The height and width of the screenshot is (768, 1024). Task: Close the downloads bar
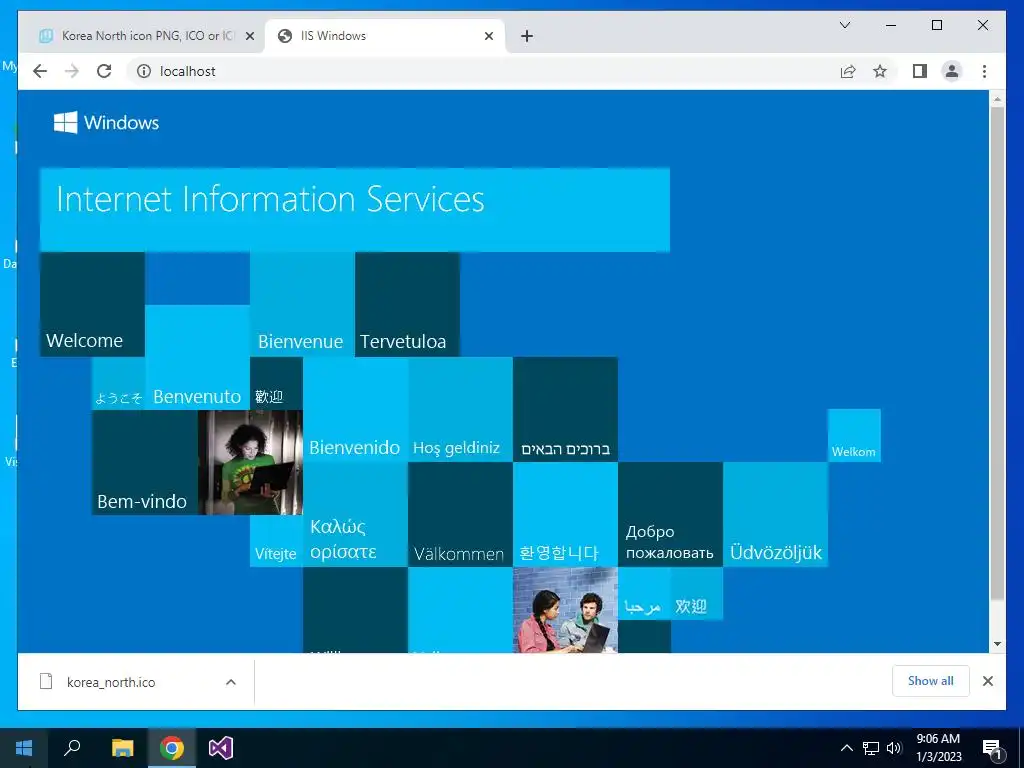click(988, 681)
